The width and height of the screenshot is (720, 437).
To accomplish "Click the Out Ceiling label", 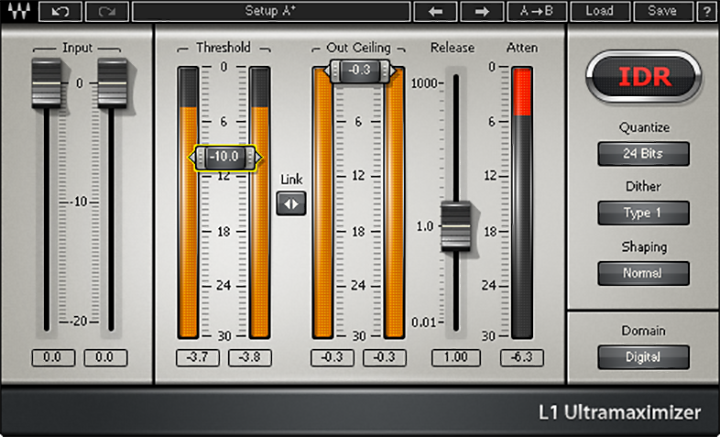I will pos(358,47).
